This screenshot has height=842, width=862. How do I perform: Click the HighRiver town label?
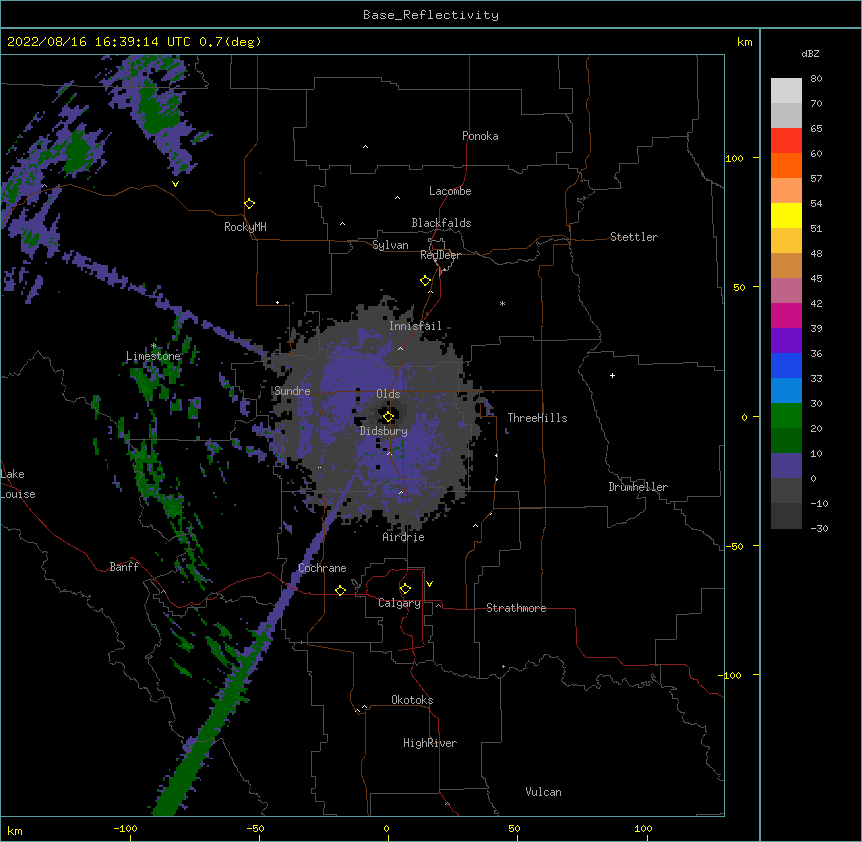(430, 743)
